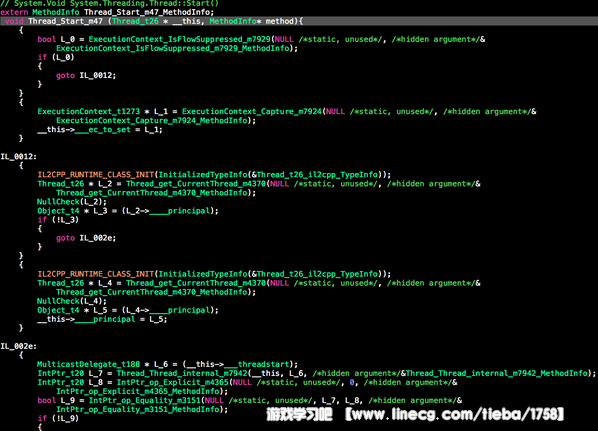Place cursor on the 'if (!L_3)' condition

[x=58, y=220]
